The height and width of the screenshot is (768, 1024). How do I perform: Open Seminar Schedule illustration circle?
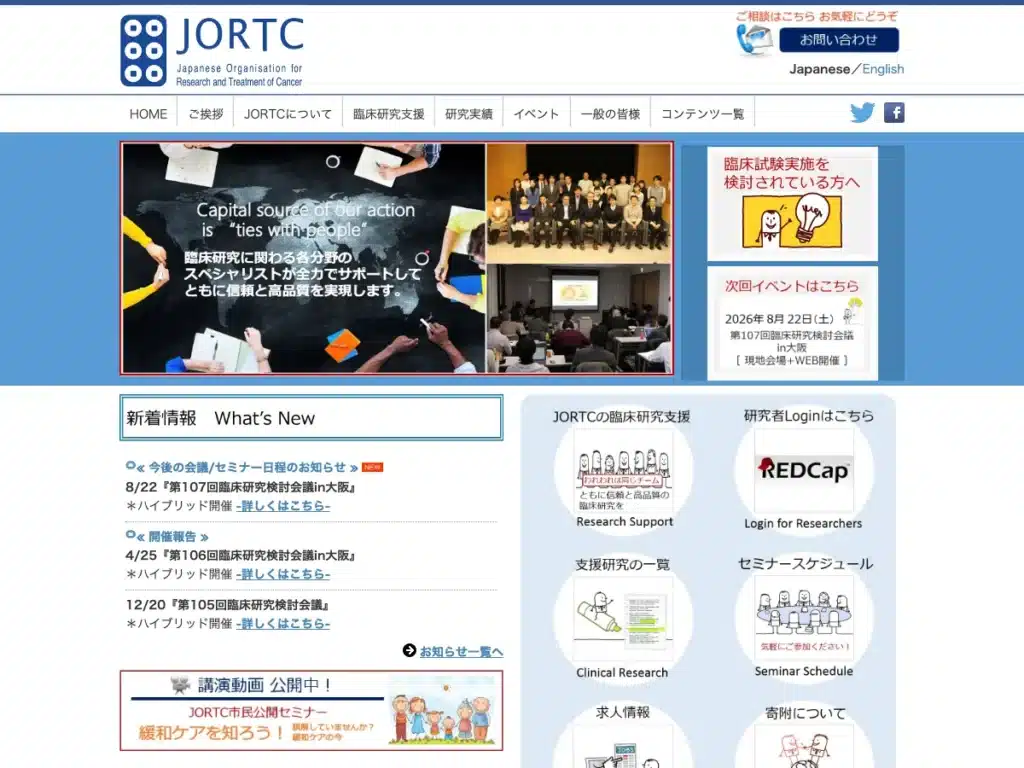[804, 618]
